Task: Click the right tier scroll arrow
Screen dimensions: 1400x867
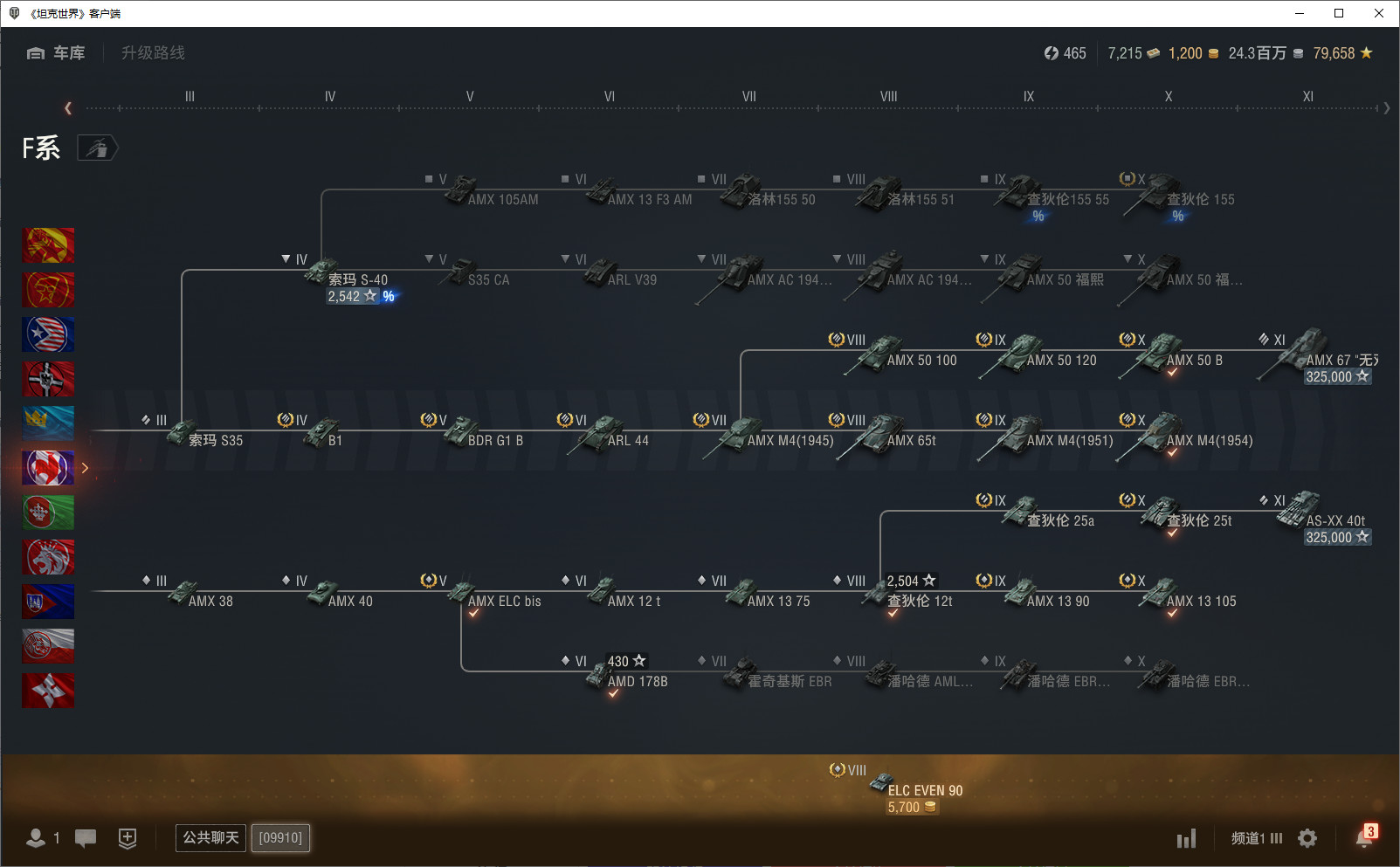Action: coord(1387,108)
